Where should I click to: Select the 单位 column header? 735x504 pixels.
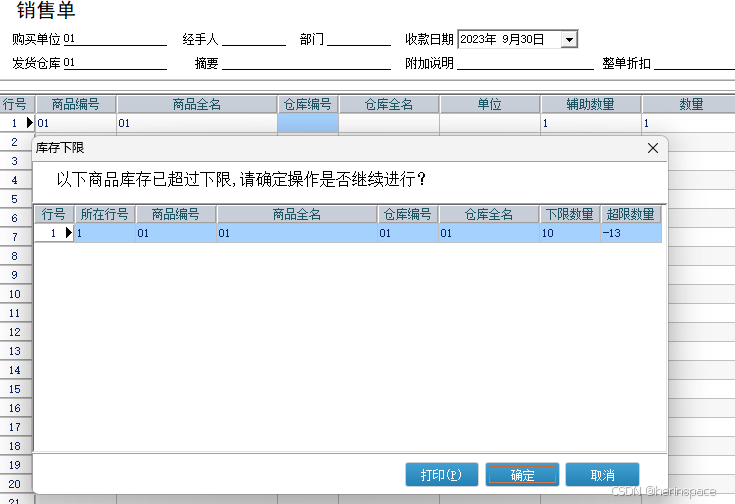tap(490, 104)
